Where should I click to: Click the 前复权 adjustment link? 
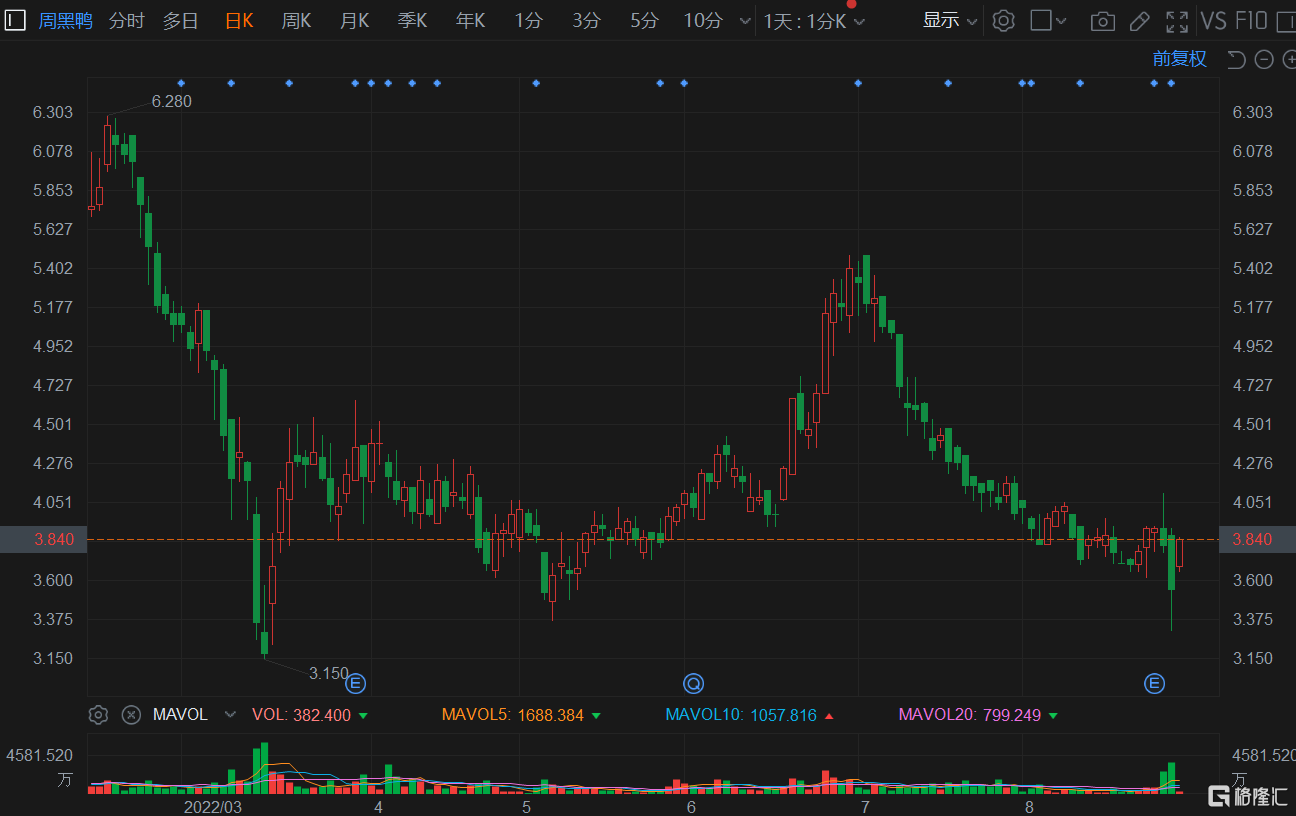(x=1179, y=59)
